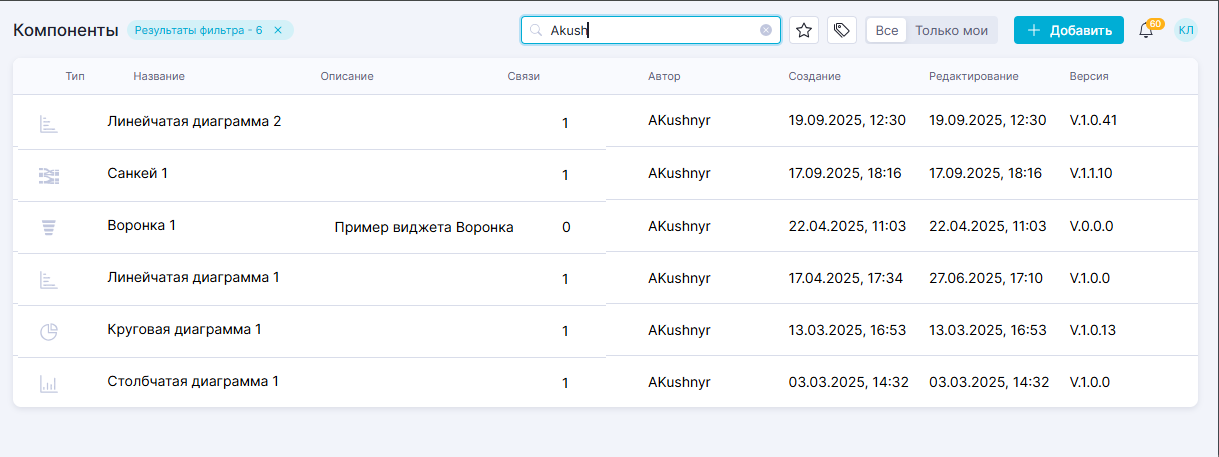Sort by the Редактирование column header
Image resolution: width=1219 pixels, height=457 pixels.
tap(973, 76)
